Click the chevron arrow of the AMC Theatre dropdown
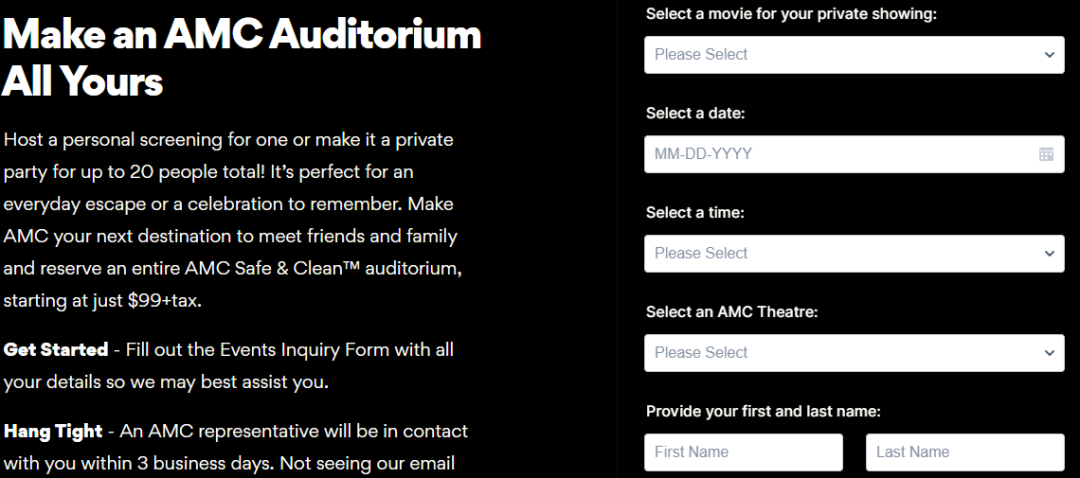 point(1049,352)
